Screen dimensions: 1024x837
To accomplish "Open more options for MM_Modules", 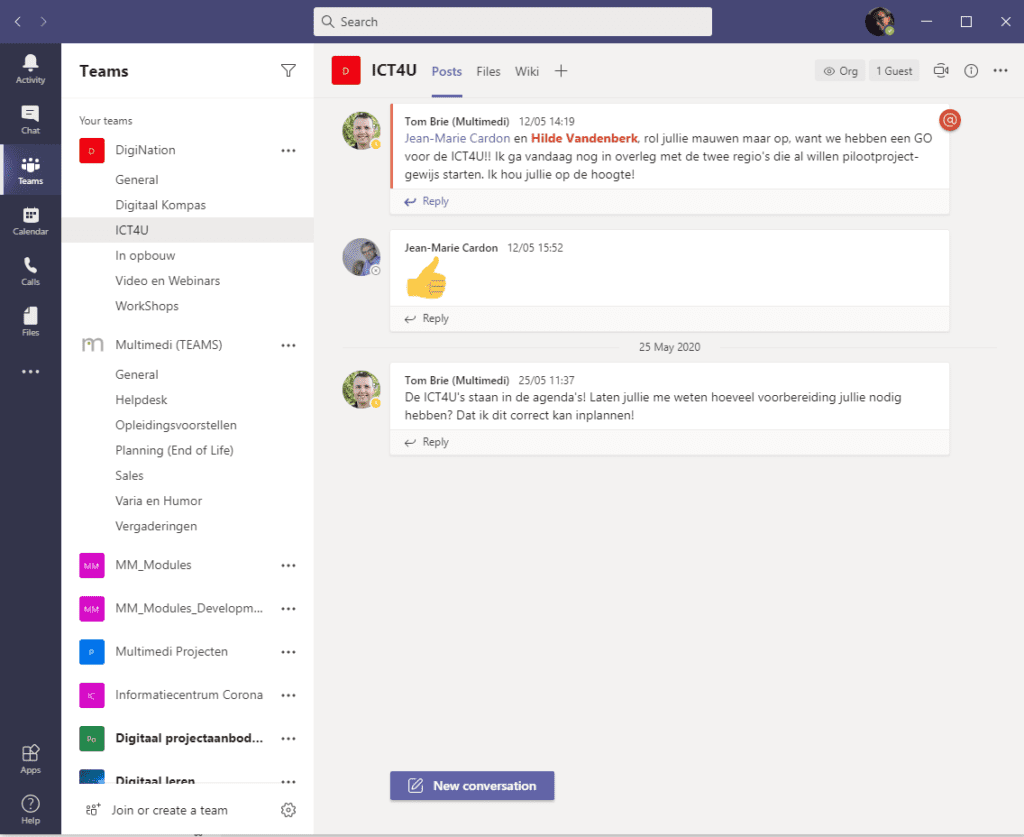I will (288, 565).
